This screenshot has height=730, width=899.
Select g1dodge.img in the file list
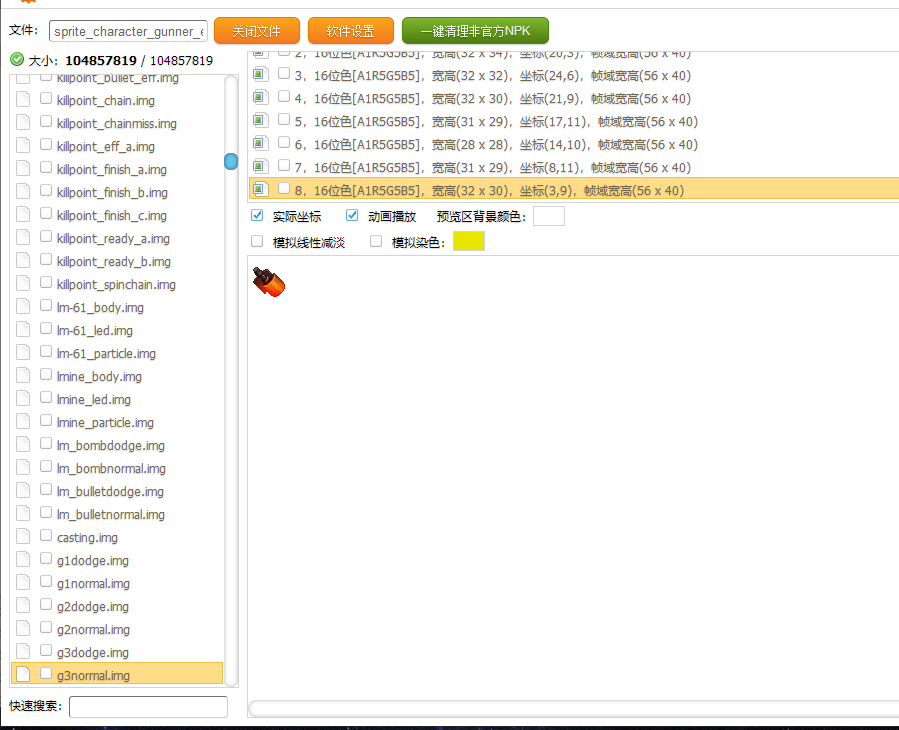click(93, 561)
